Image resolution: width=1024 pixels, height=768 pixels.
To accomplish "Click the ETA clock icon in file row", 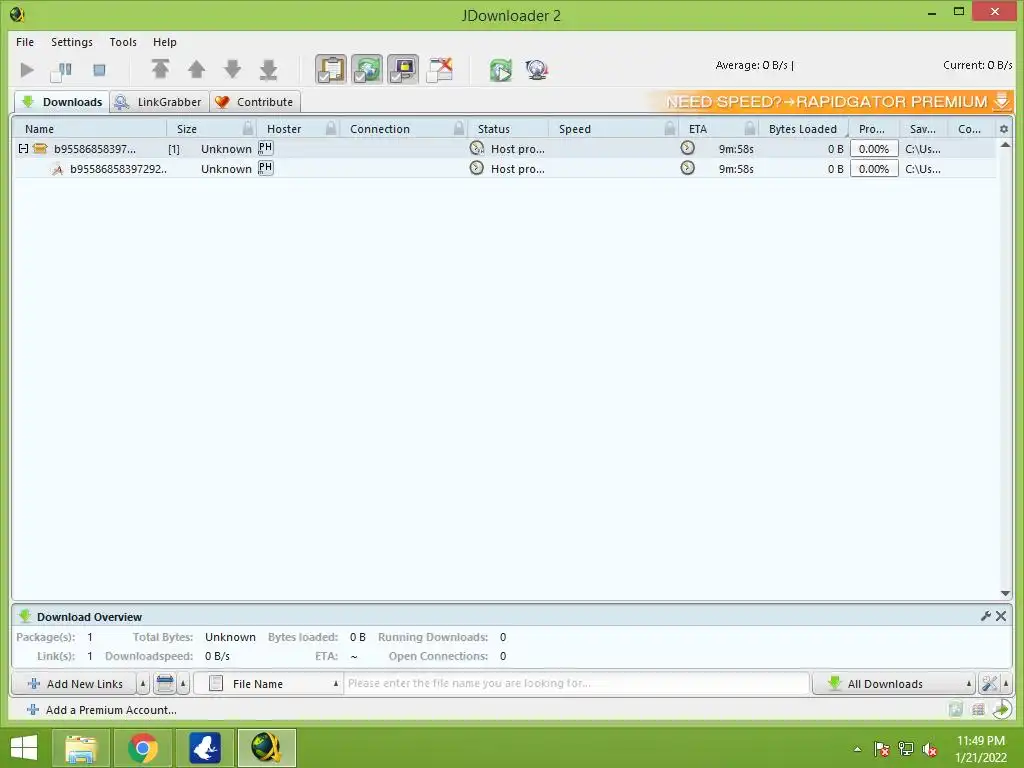I will tap(687, 168).
